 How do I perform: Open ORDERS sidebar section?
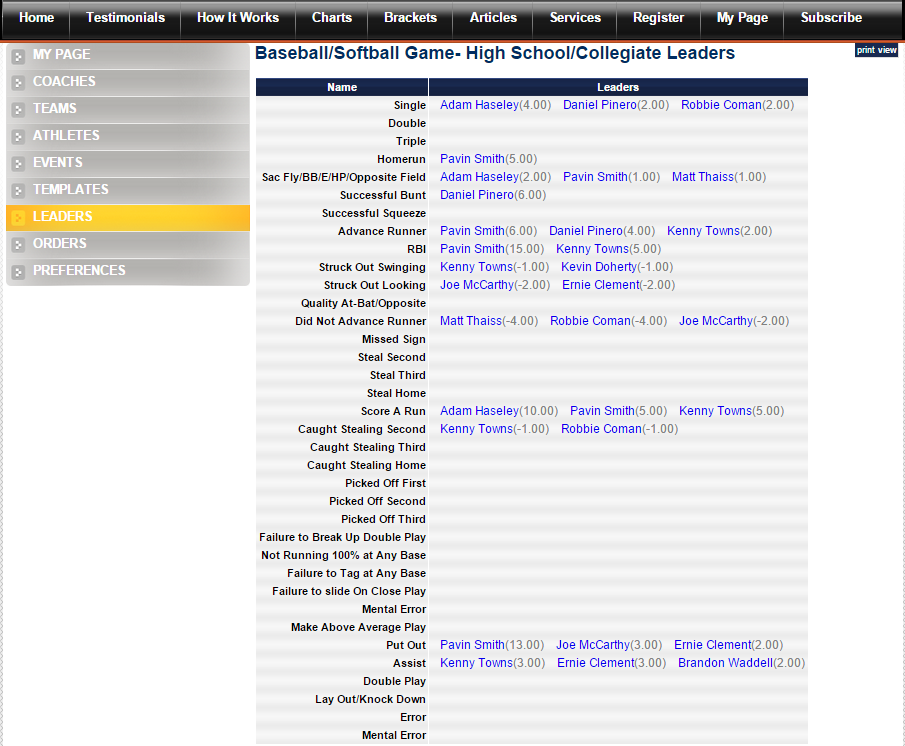pos(128,243)
